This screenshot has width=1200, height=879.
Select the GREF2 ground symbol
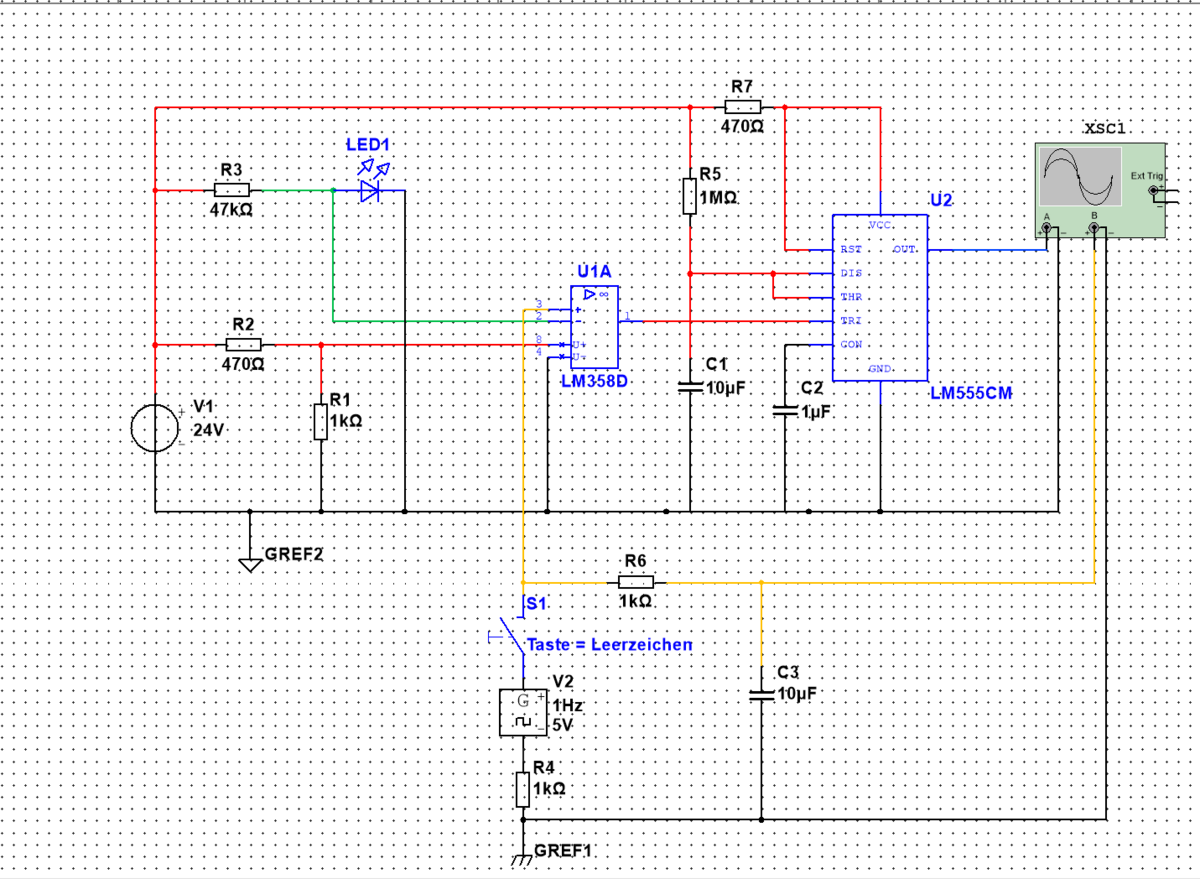pyautogui.click(x=251, y=562)
